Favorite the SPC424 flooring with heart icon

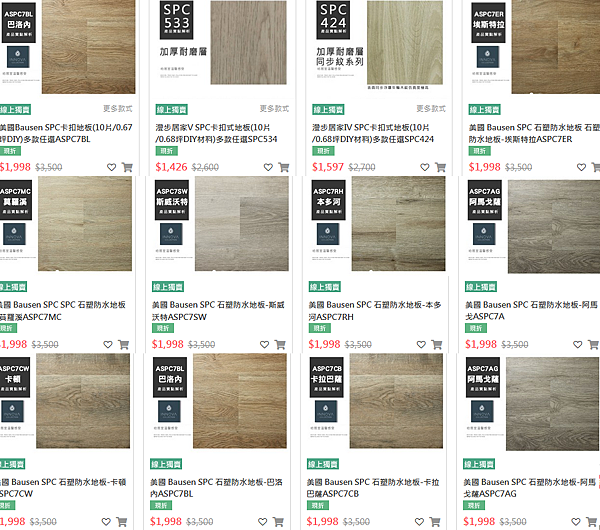(425, 167)
